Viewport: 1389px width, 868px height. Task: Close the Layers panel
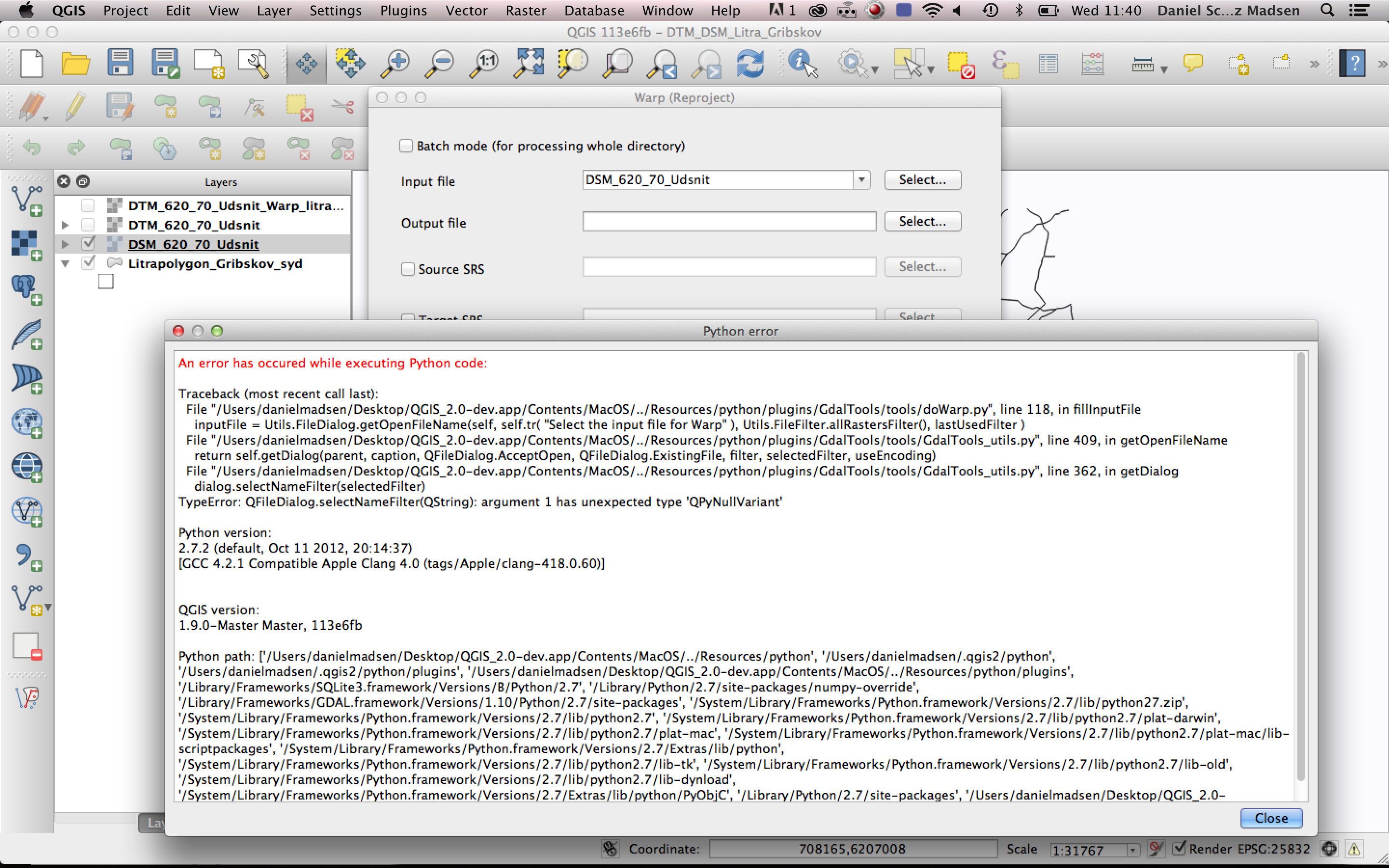(64, 181)
